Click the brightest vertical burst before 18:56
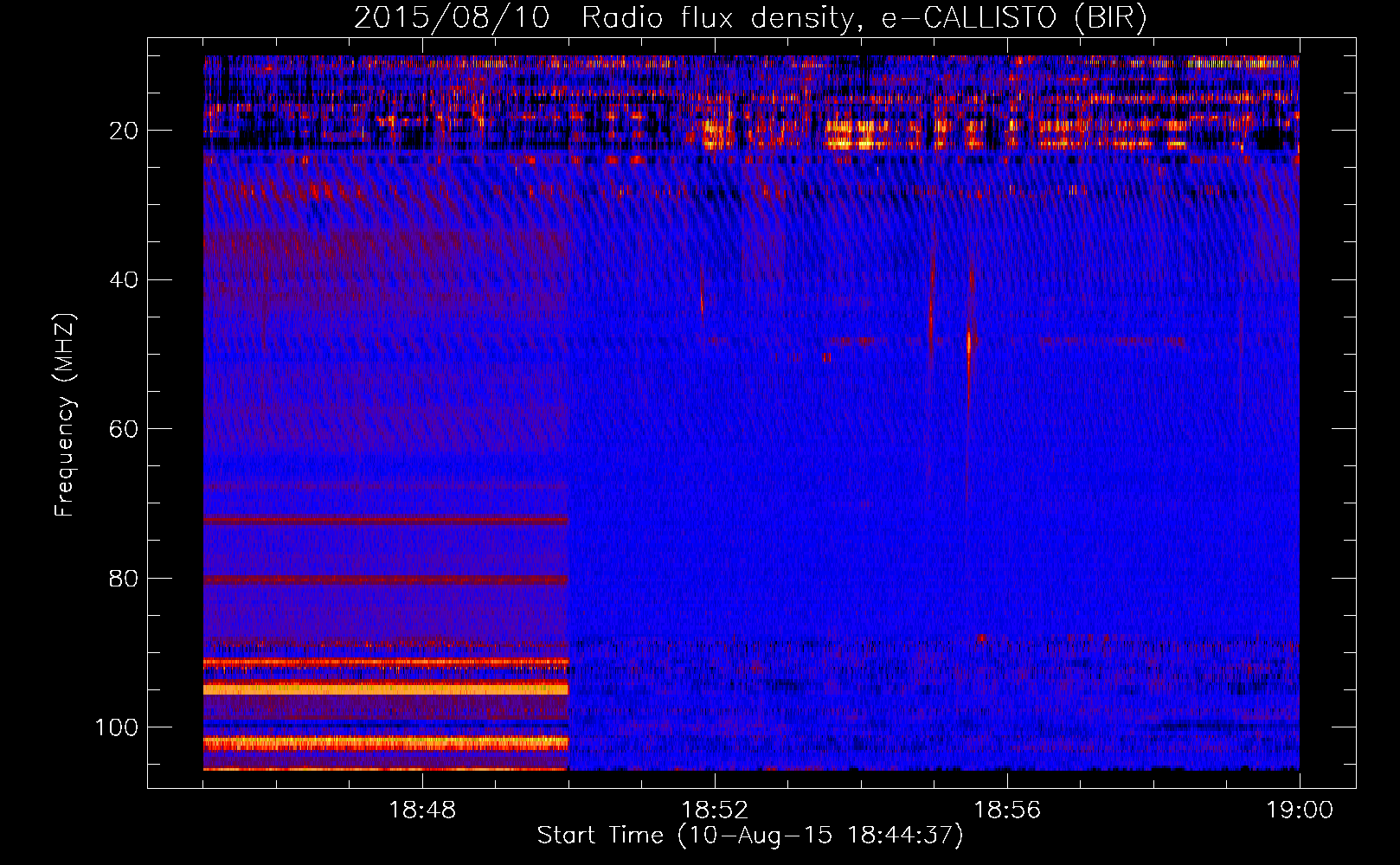The image size is (1400, 865). click(969, 342)
